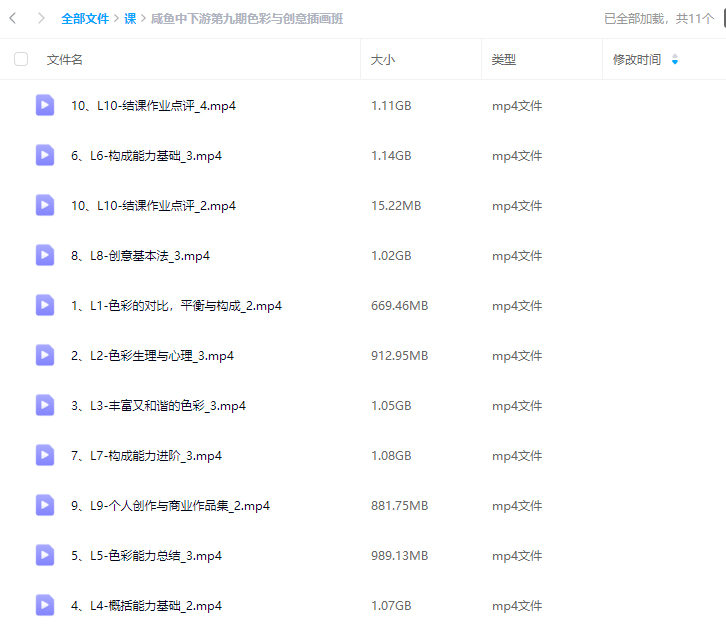The height and width of the screenshot is (641, 726).
Task: Click video icon for L6-构成能力基础_3.mp4
Action: coord(45,155)
